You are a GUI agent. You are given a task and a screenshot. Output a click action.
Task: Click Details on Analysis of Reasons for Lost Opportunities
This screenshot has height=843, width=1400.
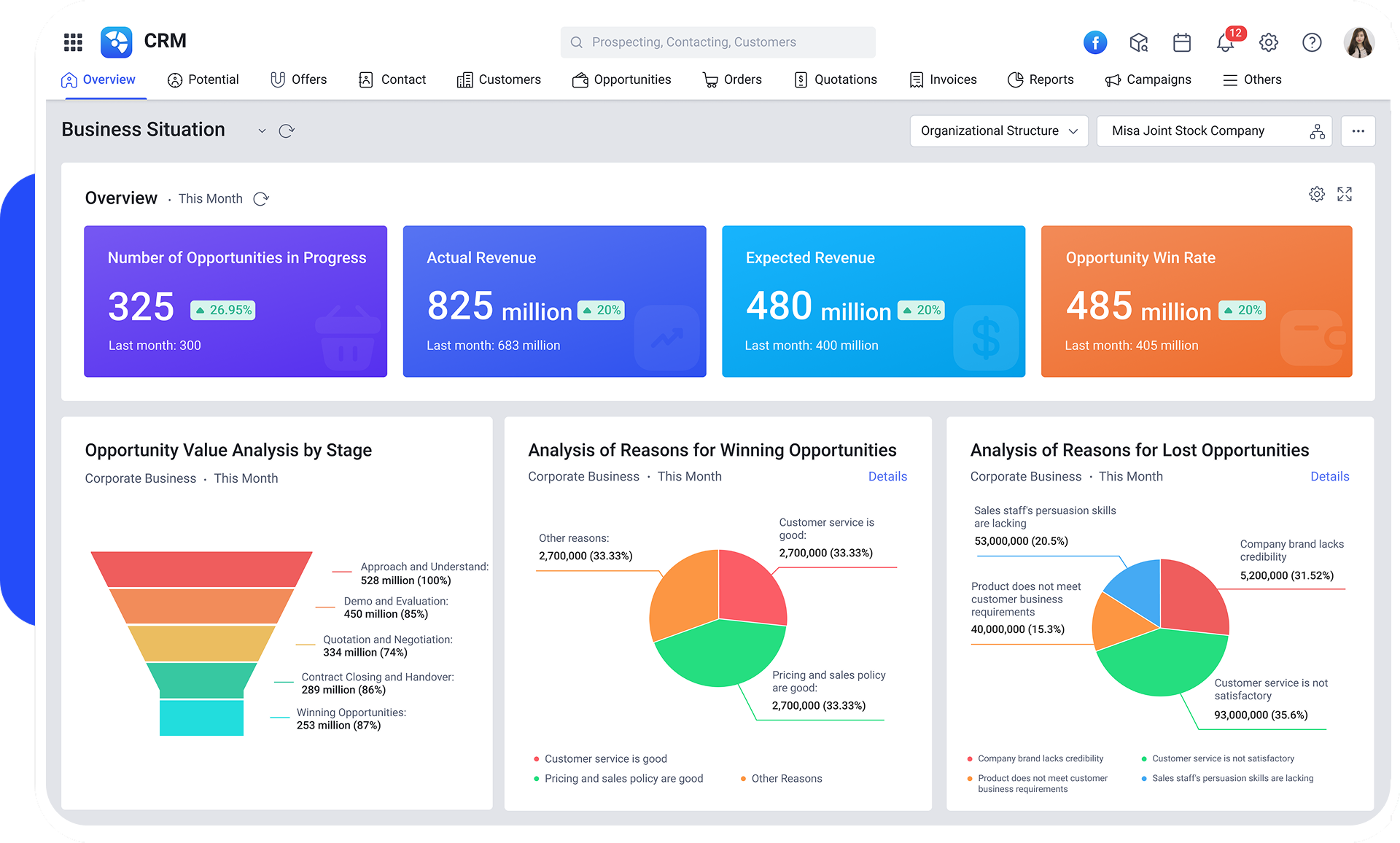pyautogui.click(x=1329, y=476)
